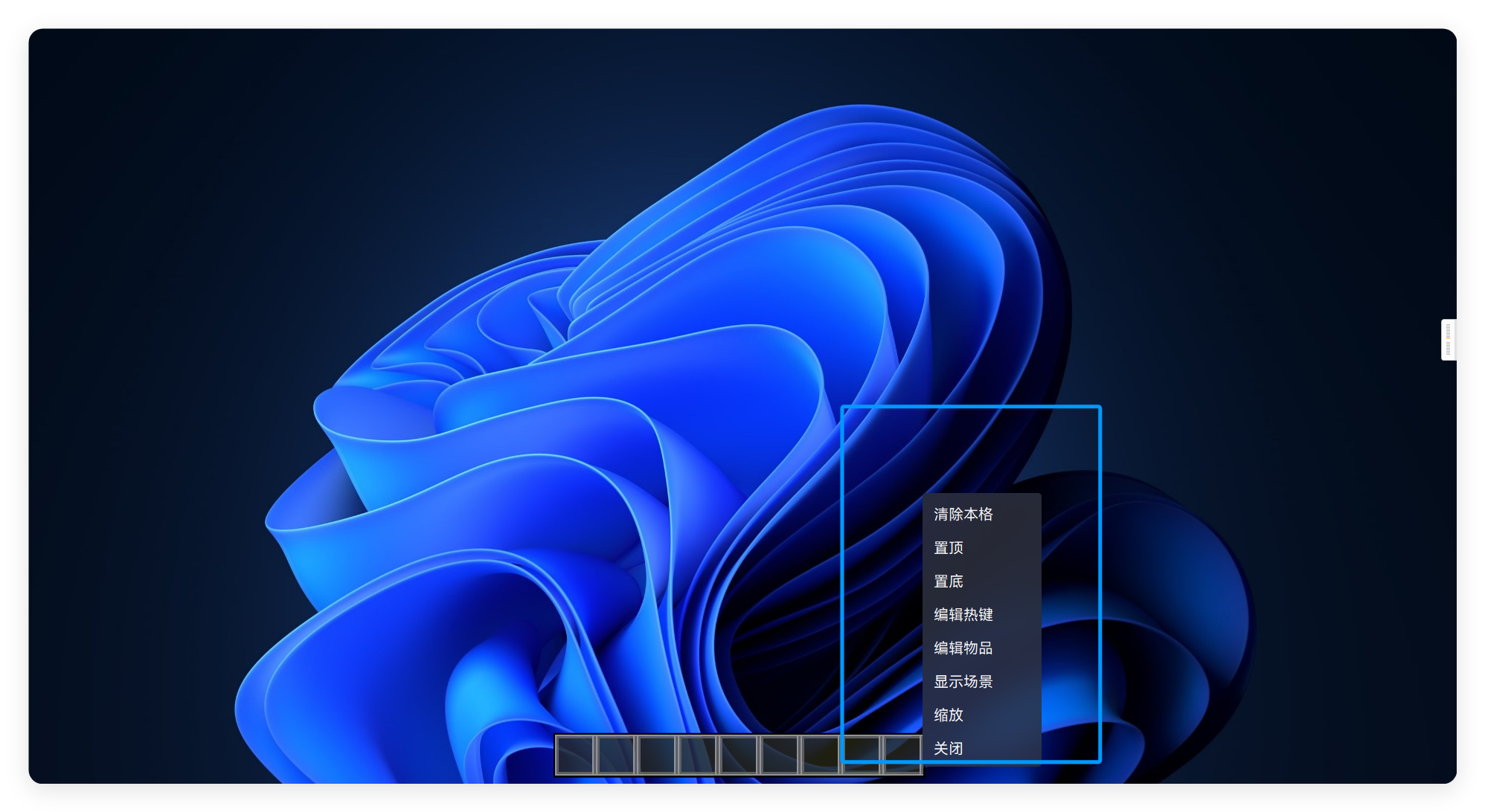The width and height of the screenshot is (1485, 812).
Task: Open 编辑物品 from the context menu
Action: [x=963, y=648]
